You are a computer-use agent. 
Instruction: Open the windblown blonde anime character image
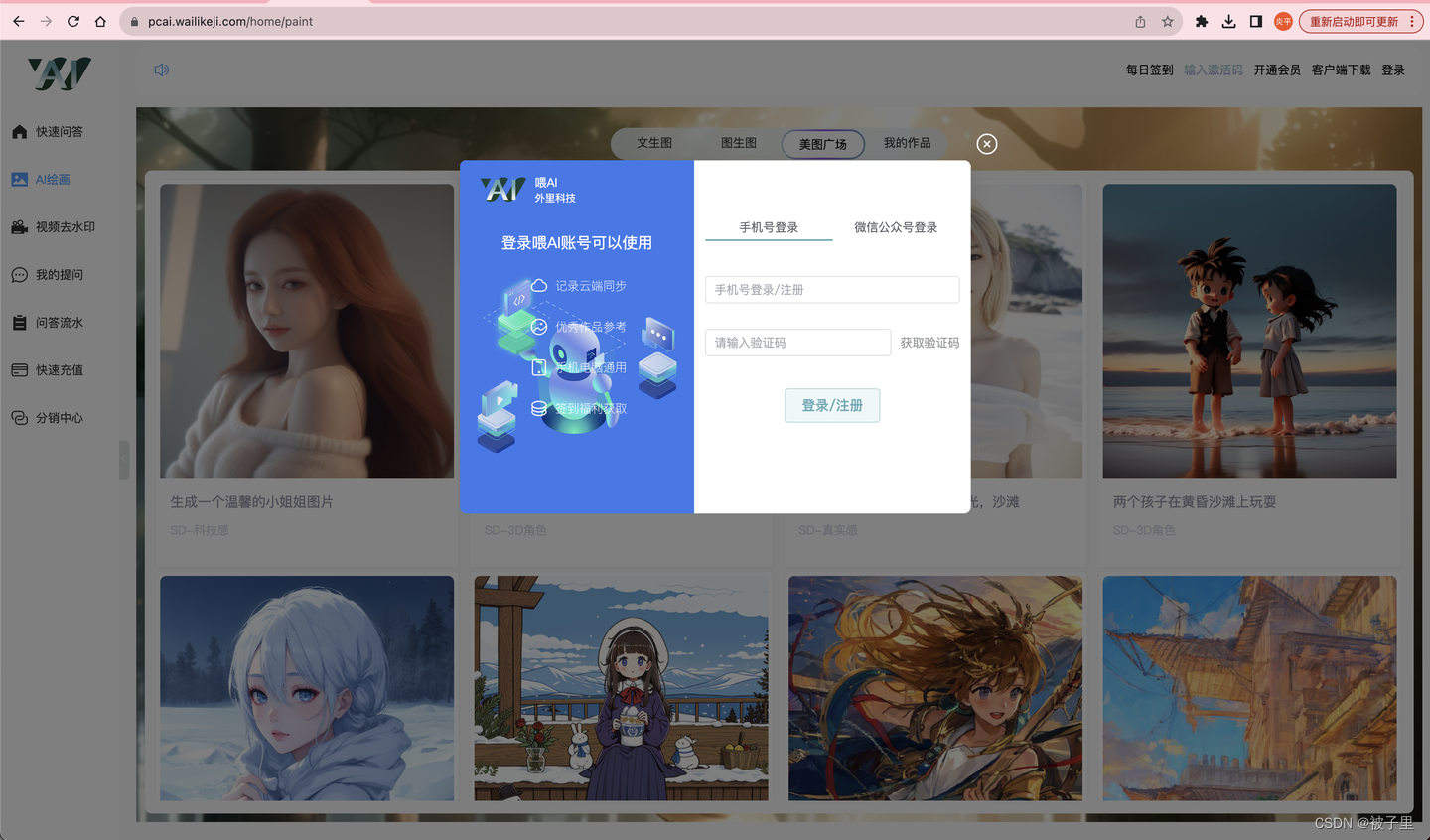(x=935, y=688)
